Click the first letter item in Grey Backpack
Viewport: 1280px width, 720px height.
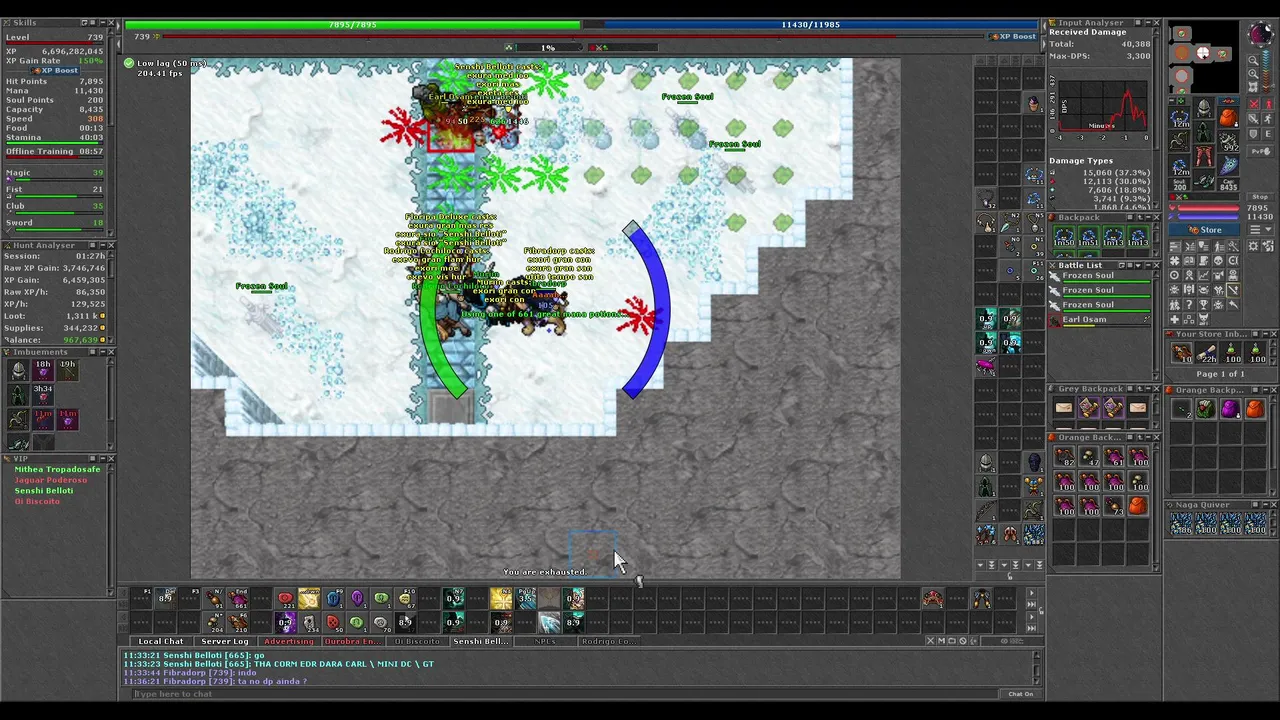pyautogui.click(x=1064, y=409)
